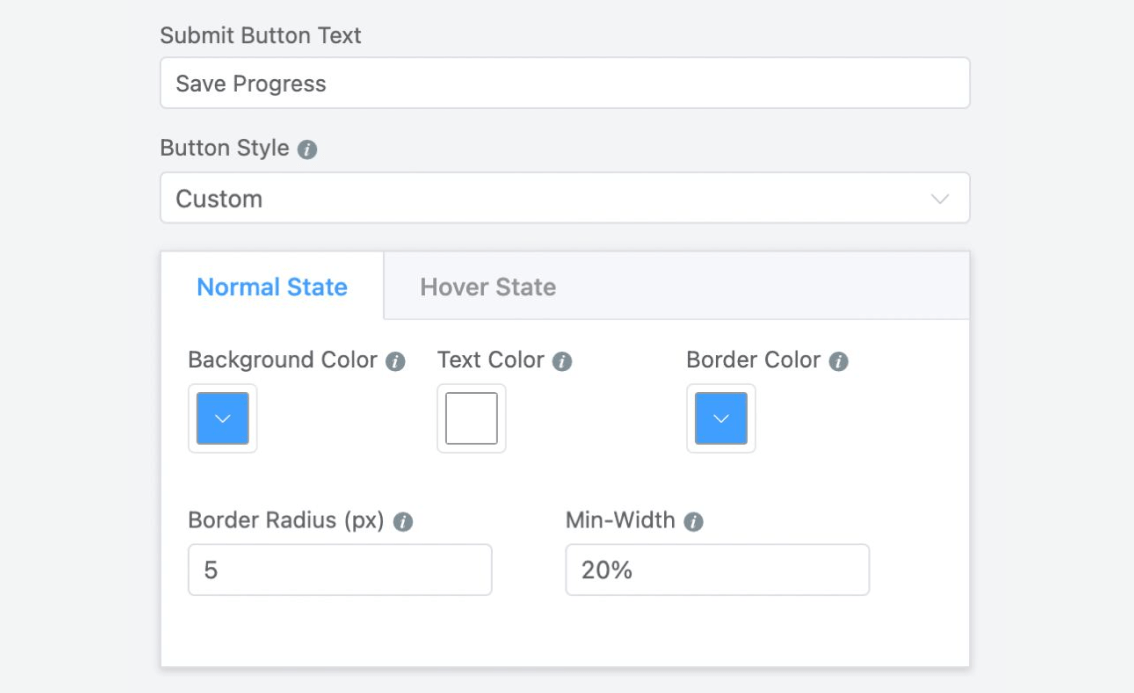Open the Button Style dropdown showing Custom
The width and height of the screenshot is (1134, 693).
[564, 198]
